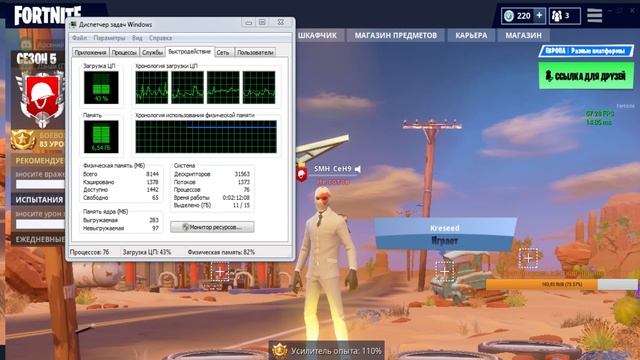Image resolution: width=640 pixels, height=360 pixels.
Task: Open the Файл menu in Task Manager
Action: click(x=80, y=38)
